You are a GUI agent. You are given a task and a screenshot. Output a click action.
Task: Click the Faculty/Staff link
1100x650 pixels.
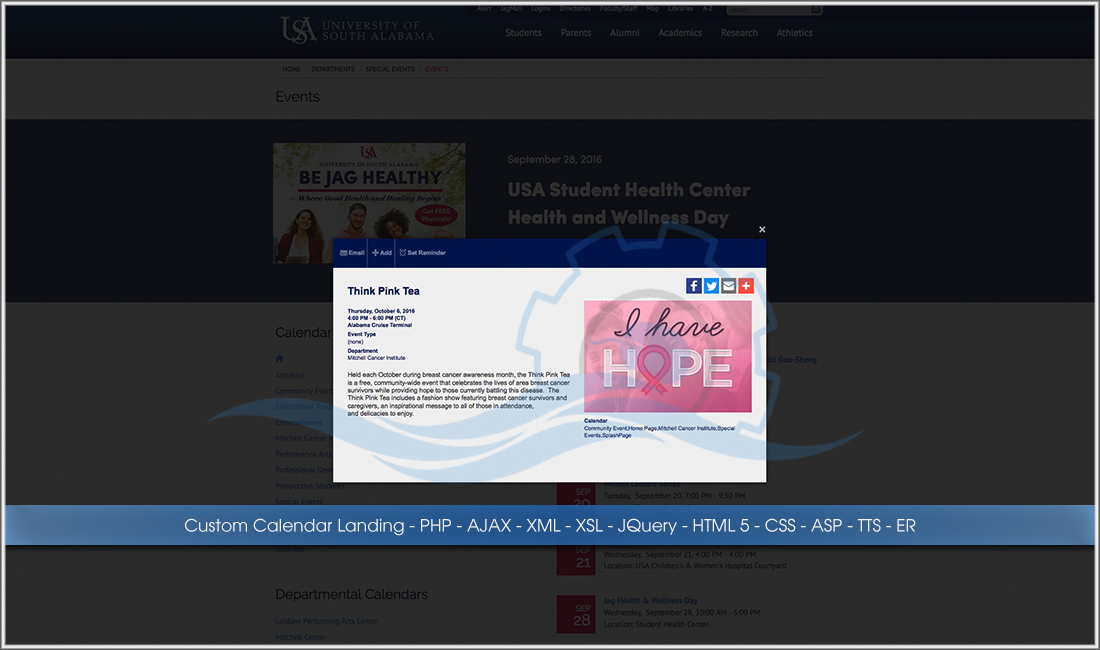tap(618, 9)
